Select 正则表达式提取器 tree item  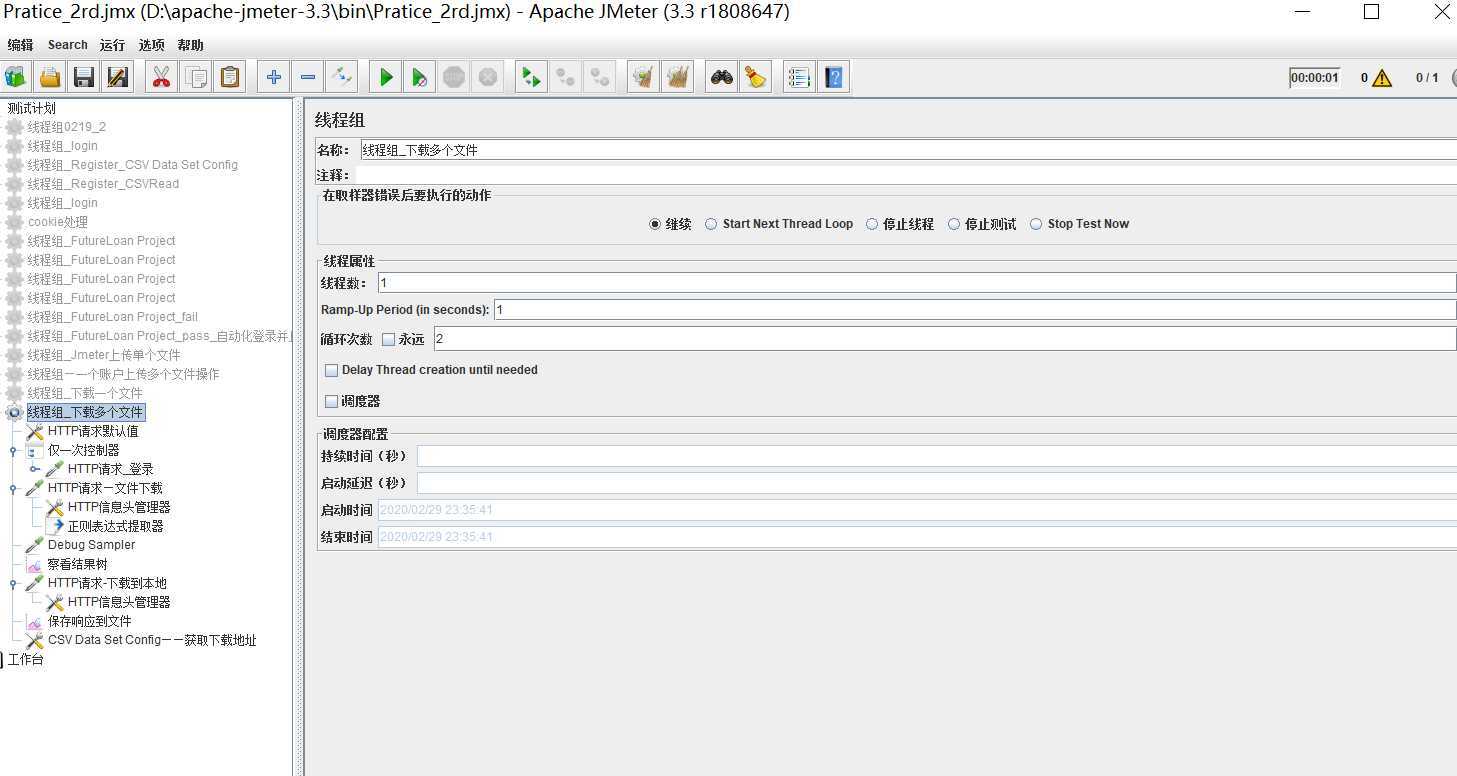tap(116, 526)
